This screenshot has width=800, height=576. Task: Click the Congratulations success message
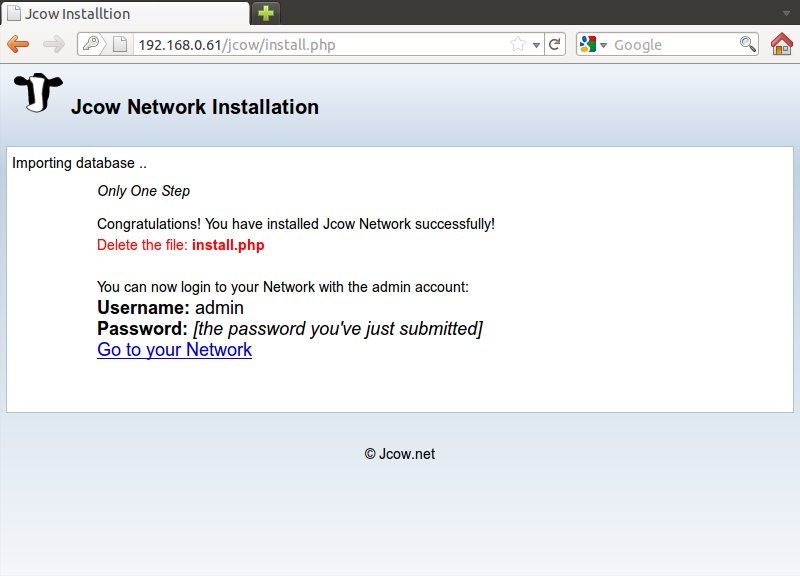[296, 224]
